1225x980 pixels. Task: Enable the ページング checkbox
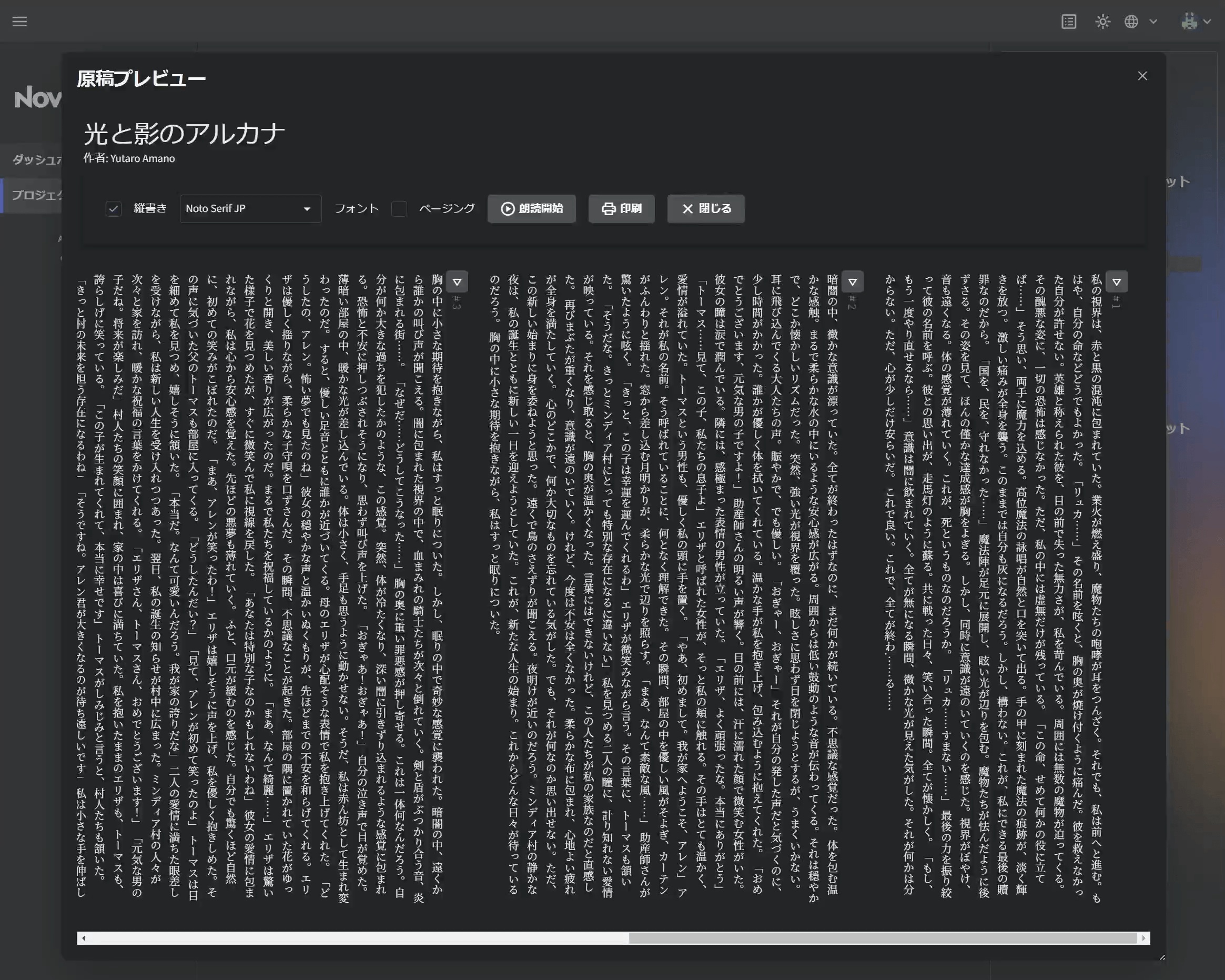pyautogui.click(x=399, y=208)
